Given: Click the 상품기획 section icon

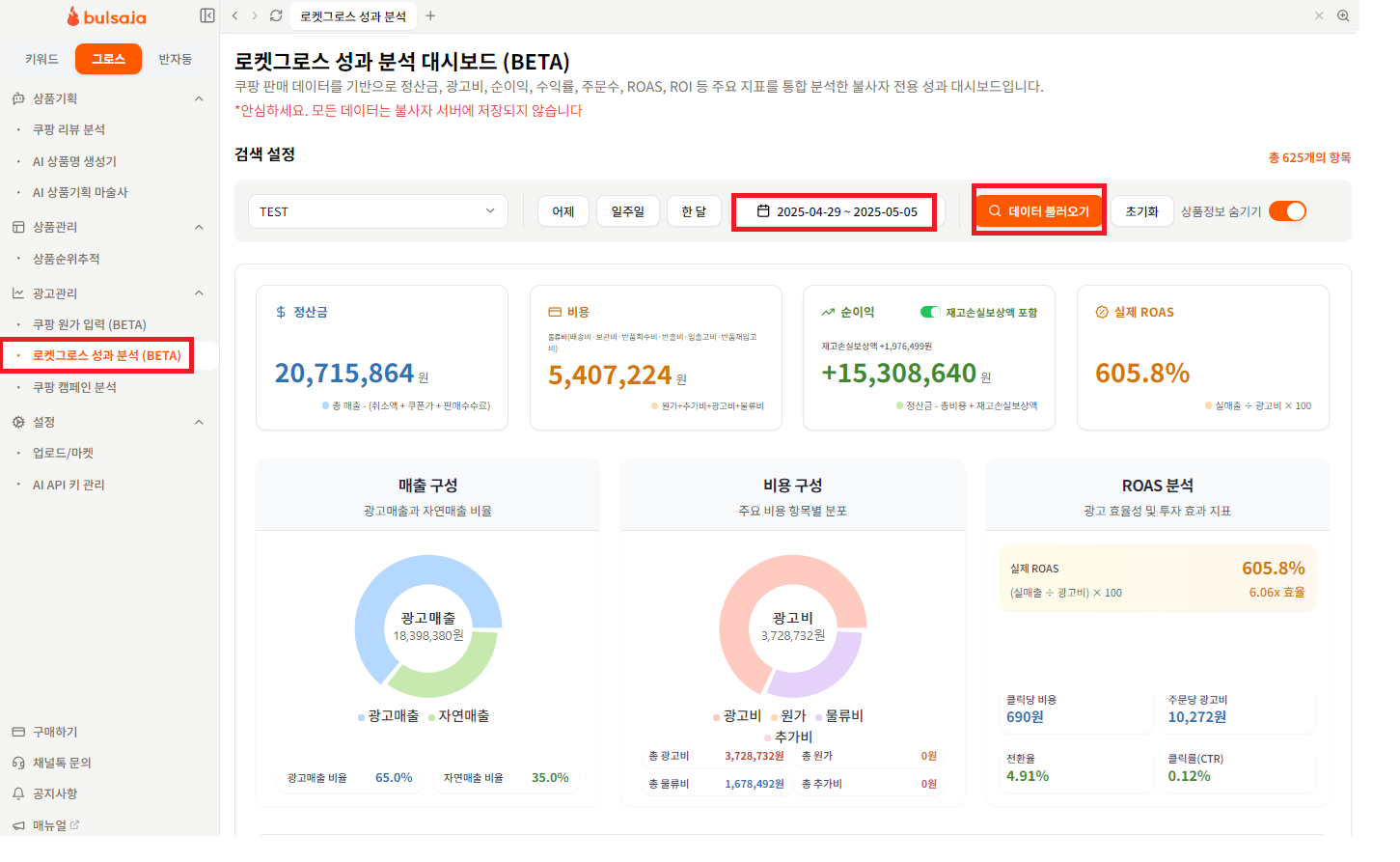Looking at the screenshot, I should 18,98.
